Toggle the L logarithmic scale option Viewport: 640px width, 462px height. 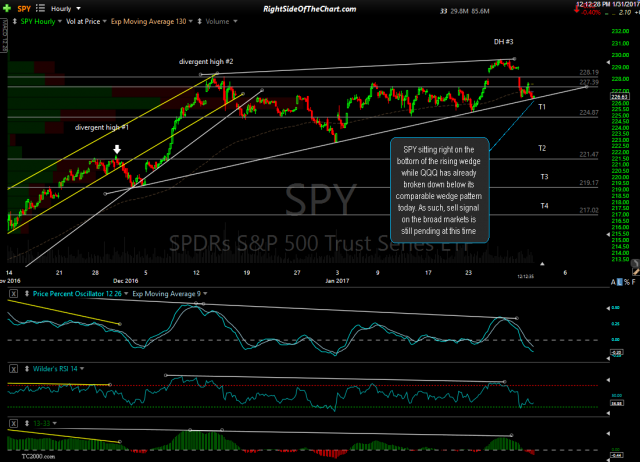[620, 282]
